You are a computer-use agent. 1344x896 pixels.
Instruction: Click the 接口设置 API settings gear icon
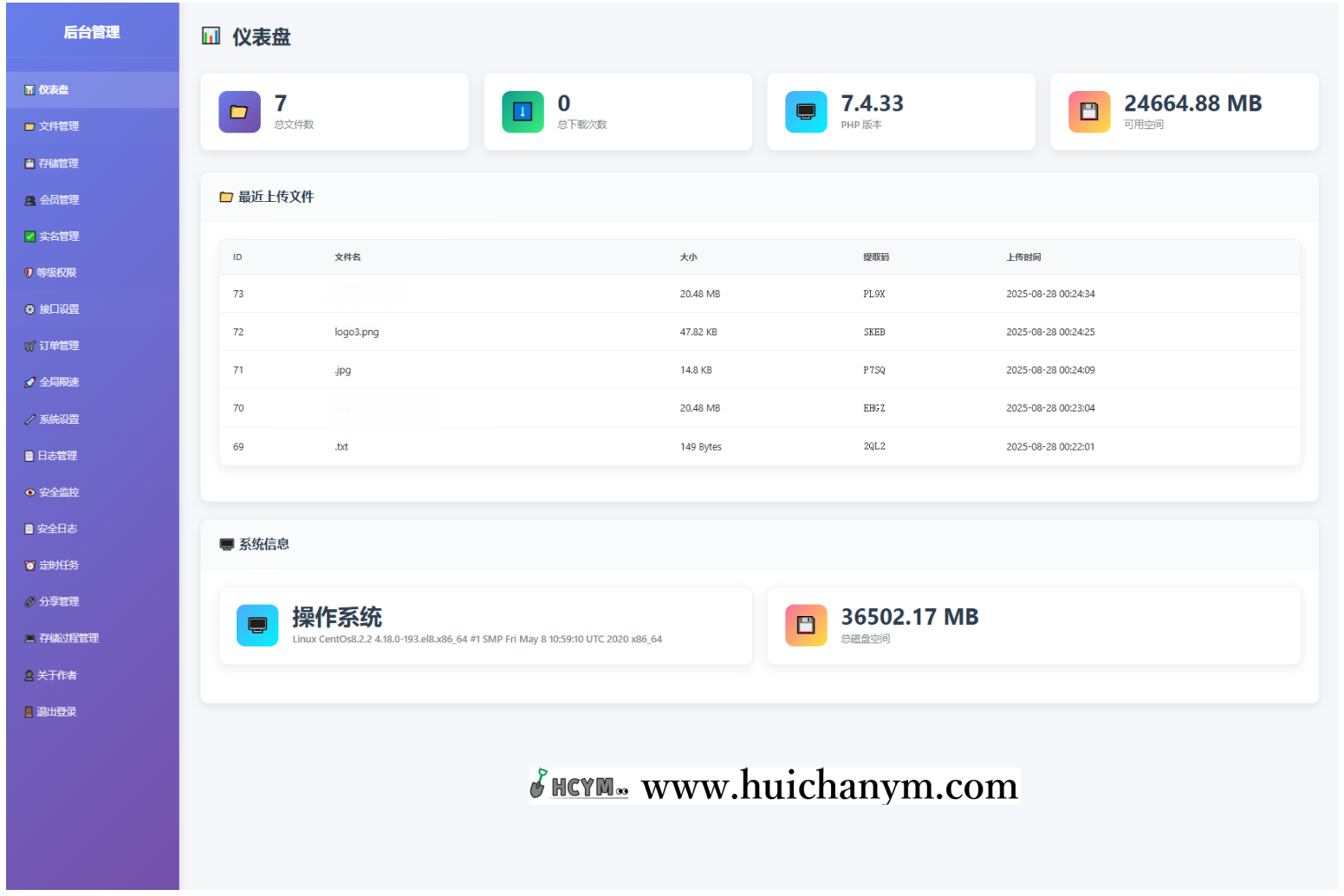(28, 308)
